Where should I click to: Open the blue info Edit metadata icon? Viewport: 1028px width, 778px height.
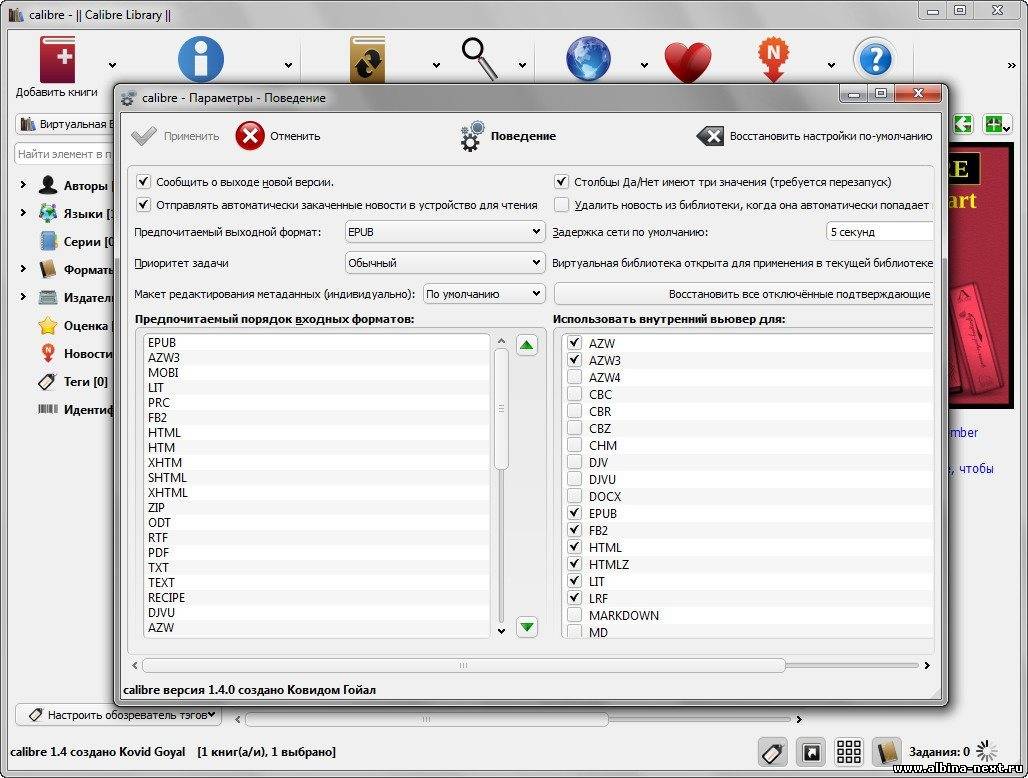[201, 59]
